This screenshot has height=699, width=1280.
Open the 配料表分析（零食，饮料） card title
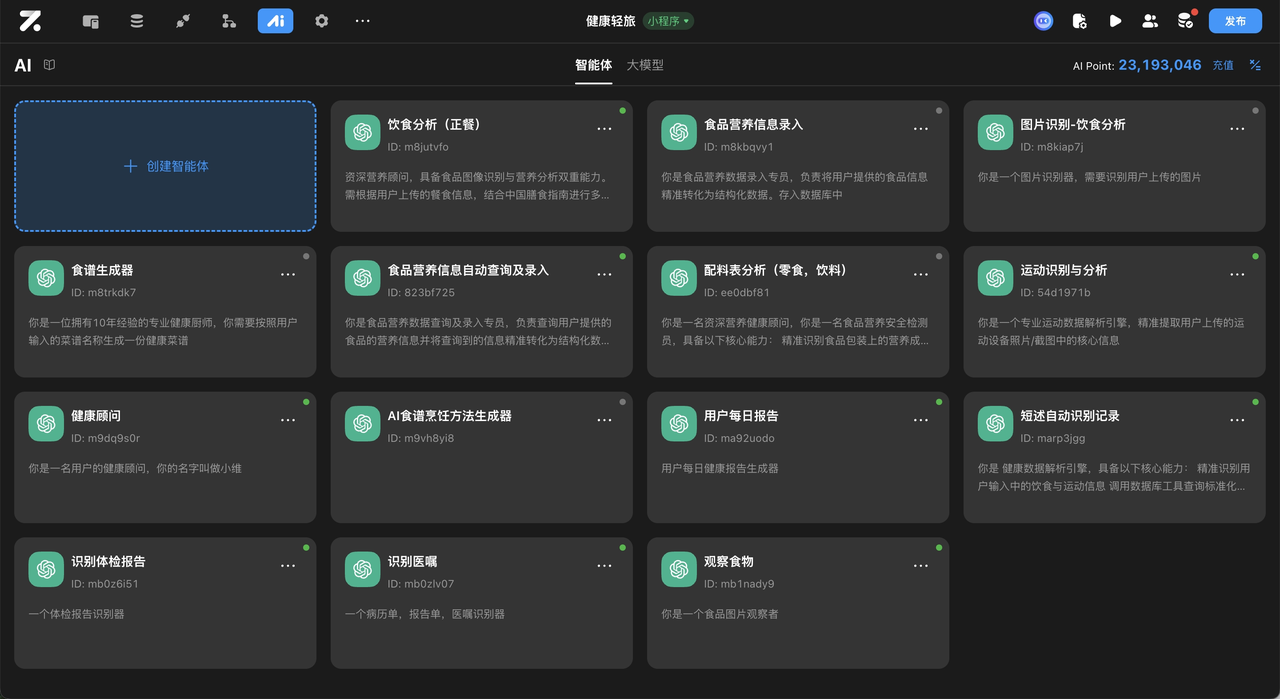coord(776,270)
